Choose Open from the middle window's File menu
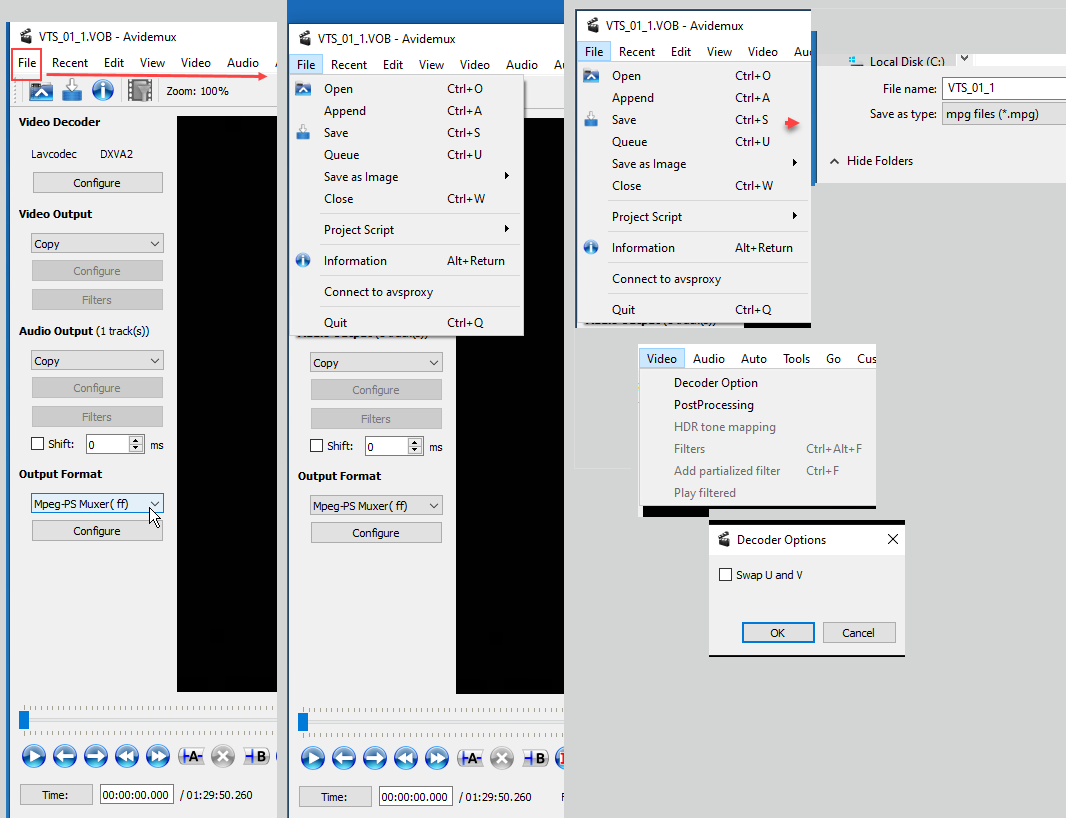 click(407, 88)
